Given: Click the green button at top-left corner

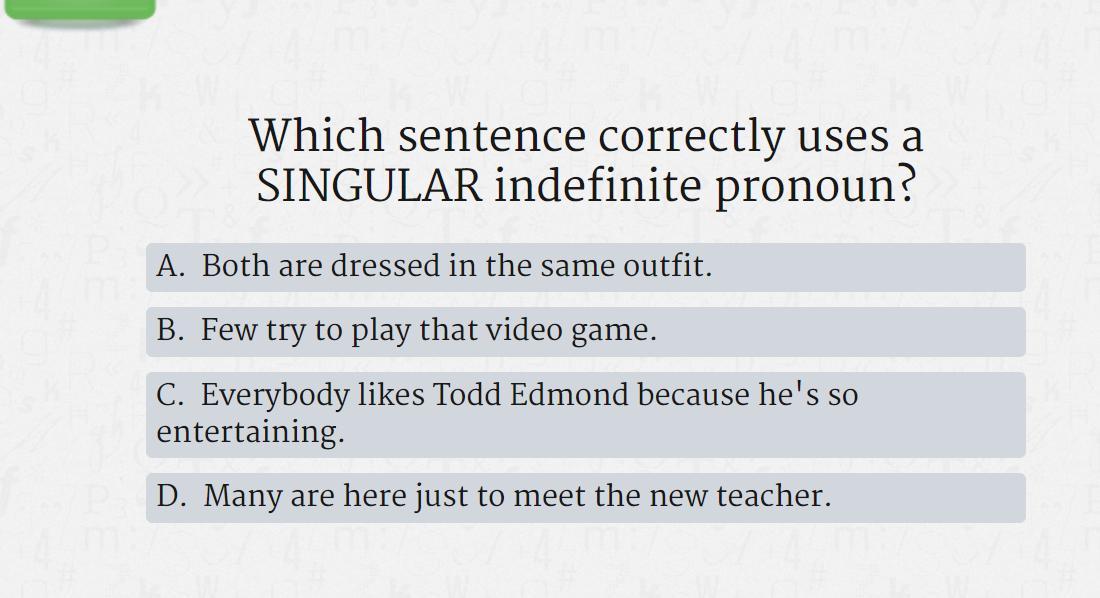Looking at the screenshot, I should (x=79, y=9).
